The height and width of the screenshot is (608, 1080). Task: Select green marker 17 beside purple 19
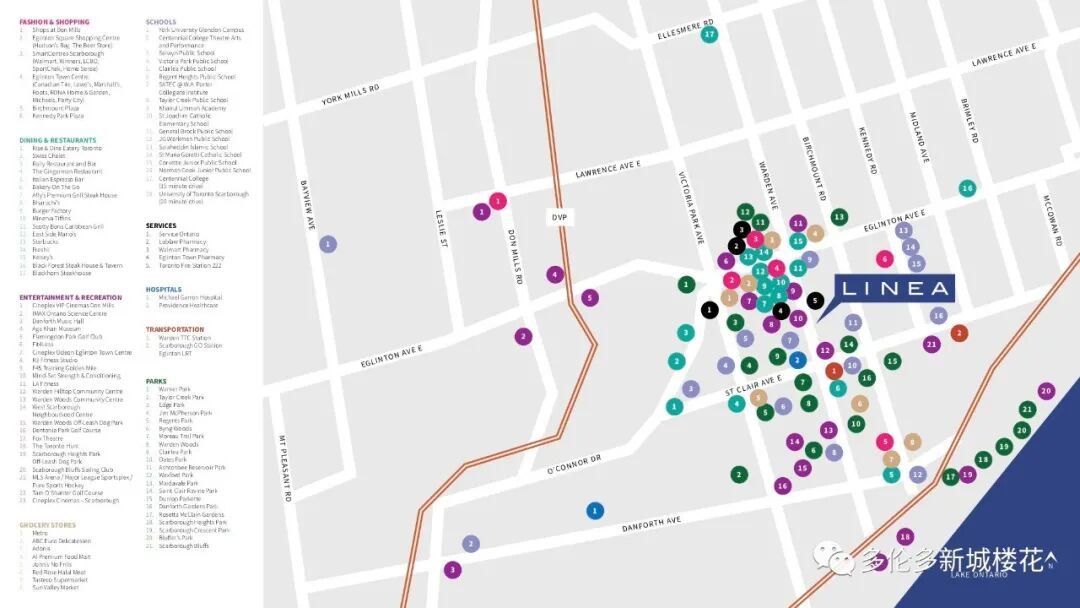click(x=951, y=476)
